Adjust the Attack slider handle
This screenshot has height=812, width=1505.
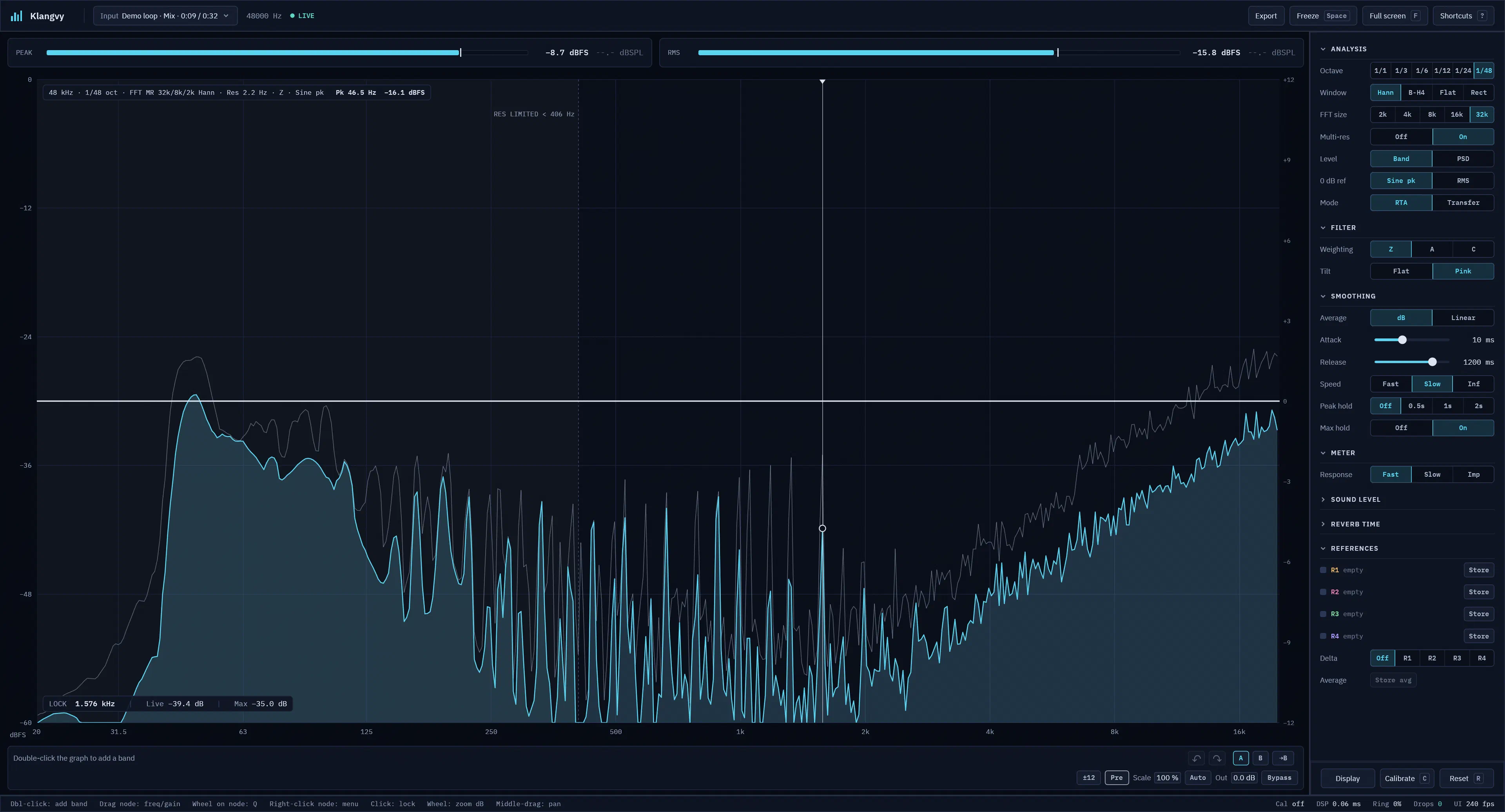click(1402, 340)
